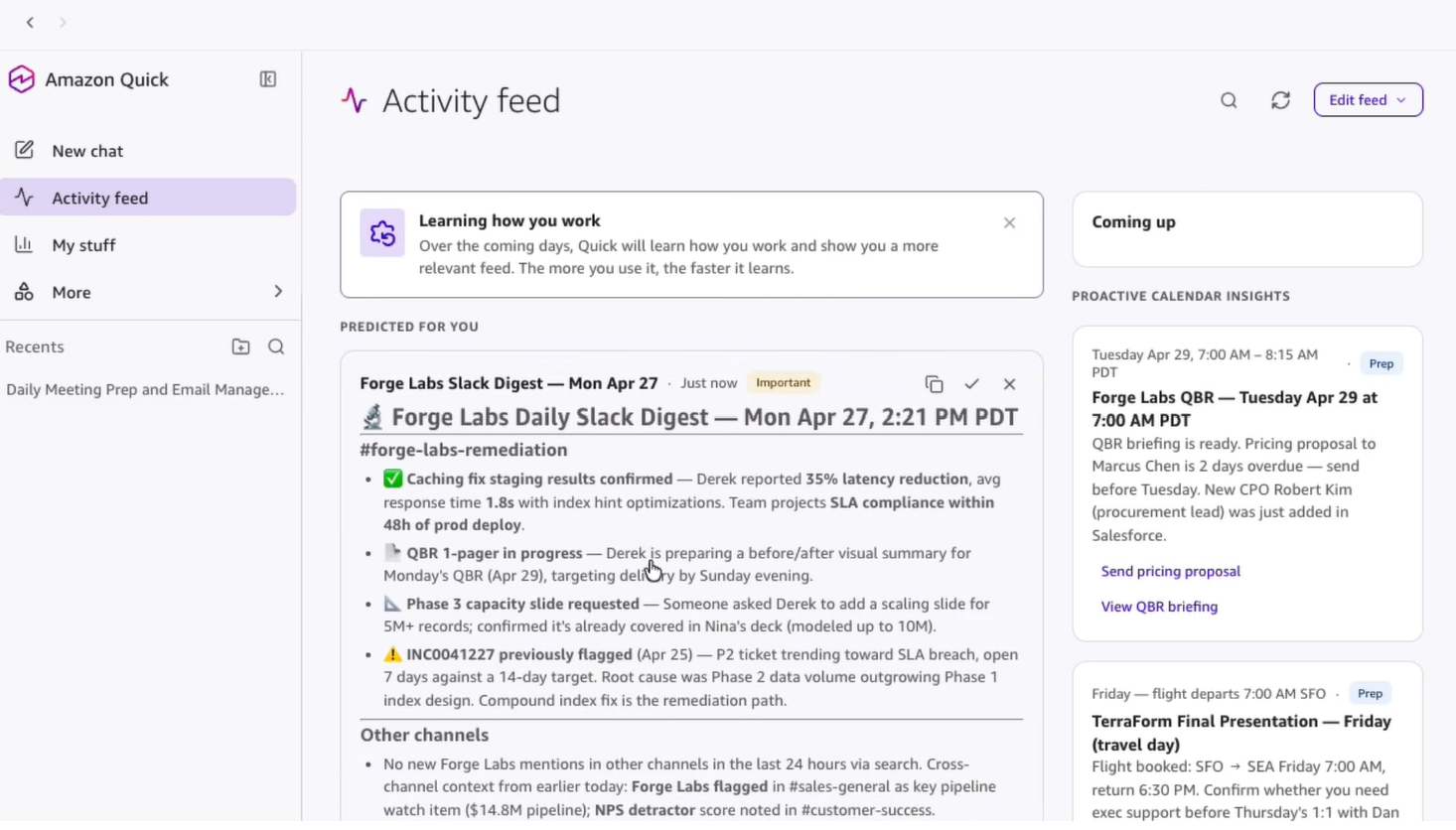
Task: Search recents in sidebar
Action: coord(276,346)
